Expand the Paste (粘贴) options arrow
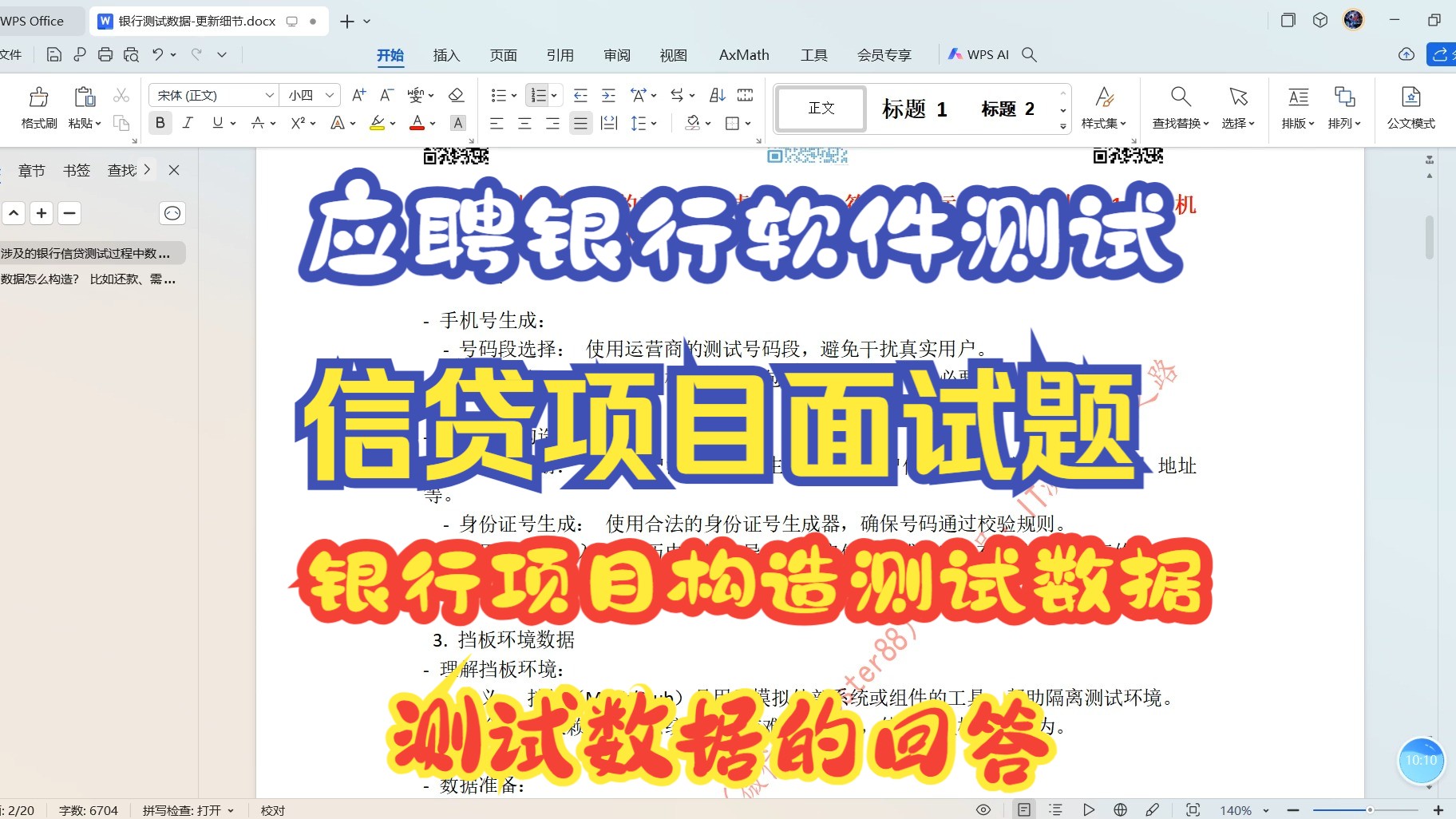Viewport: 1456px width, 819px height. click(x=98, y=124)
